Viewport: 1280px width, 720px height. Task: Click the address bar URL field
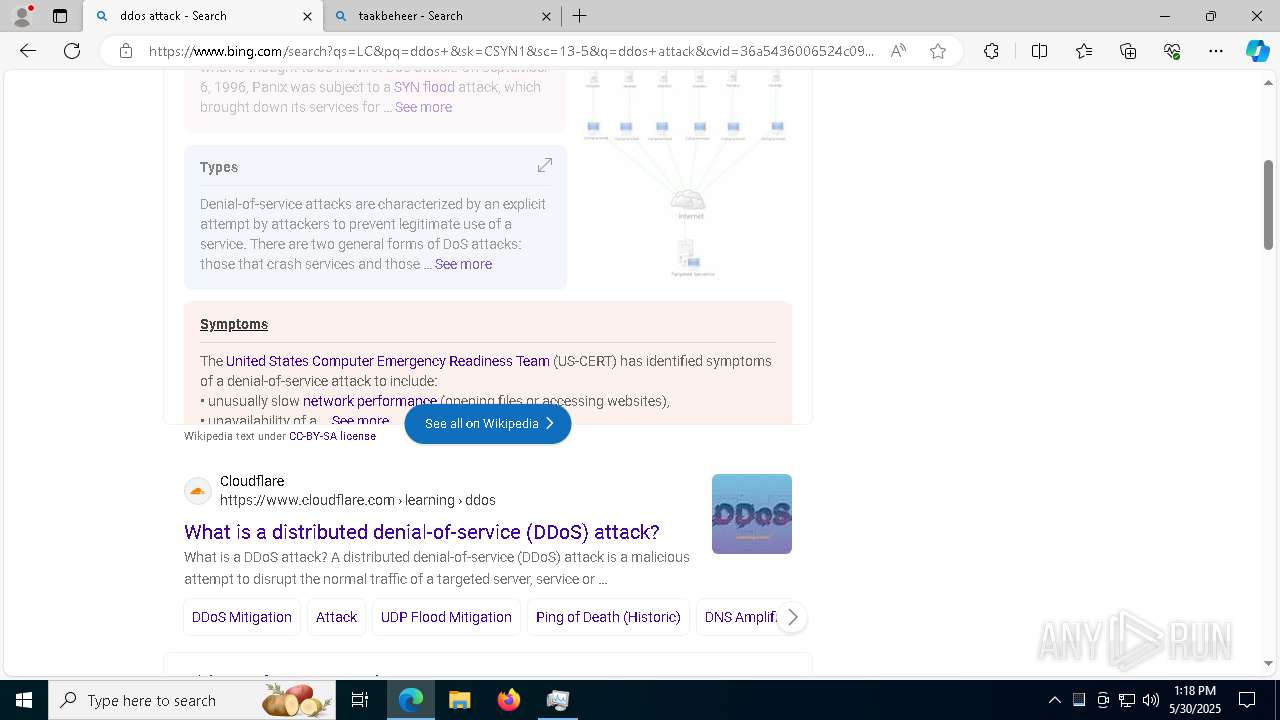510,51
